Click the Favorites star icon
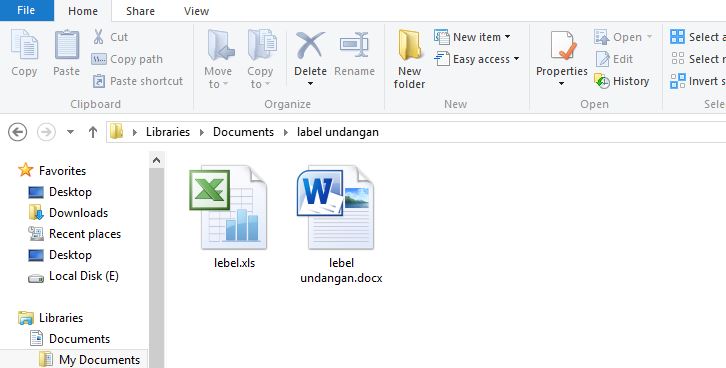Viewport: 726px width, 368px height. pyautogui.click(x=25, y=170)
